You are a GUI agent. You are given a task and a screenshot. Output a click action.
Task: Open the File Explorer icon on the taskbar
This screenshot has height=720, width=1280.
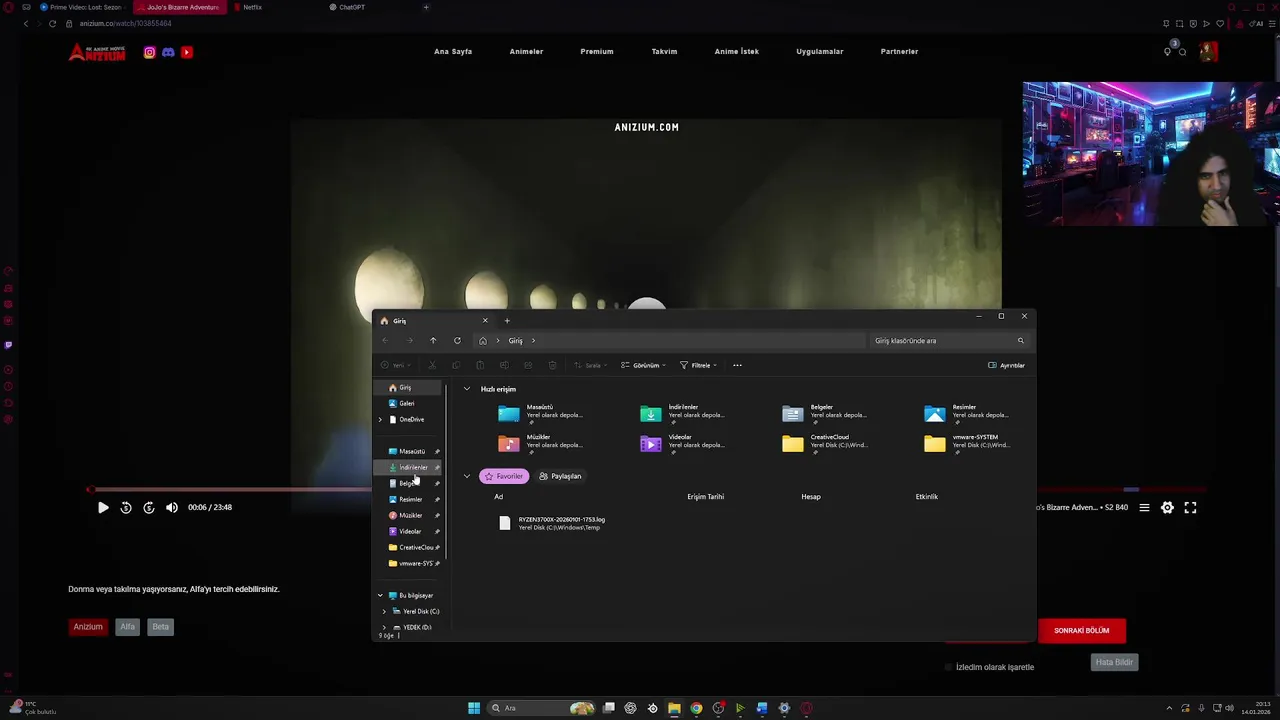pyautogui.click(x=674, y=708)
